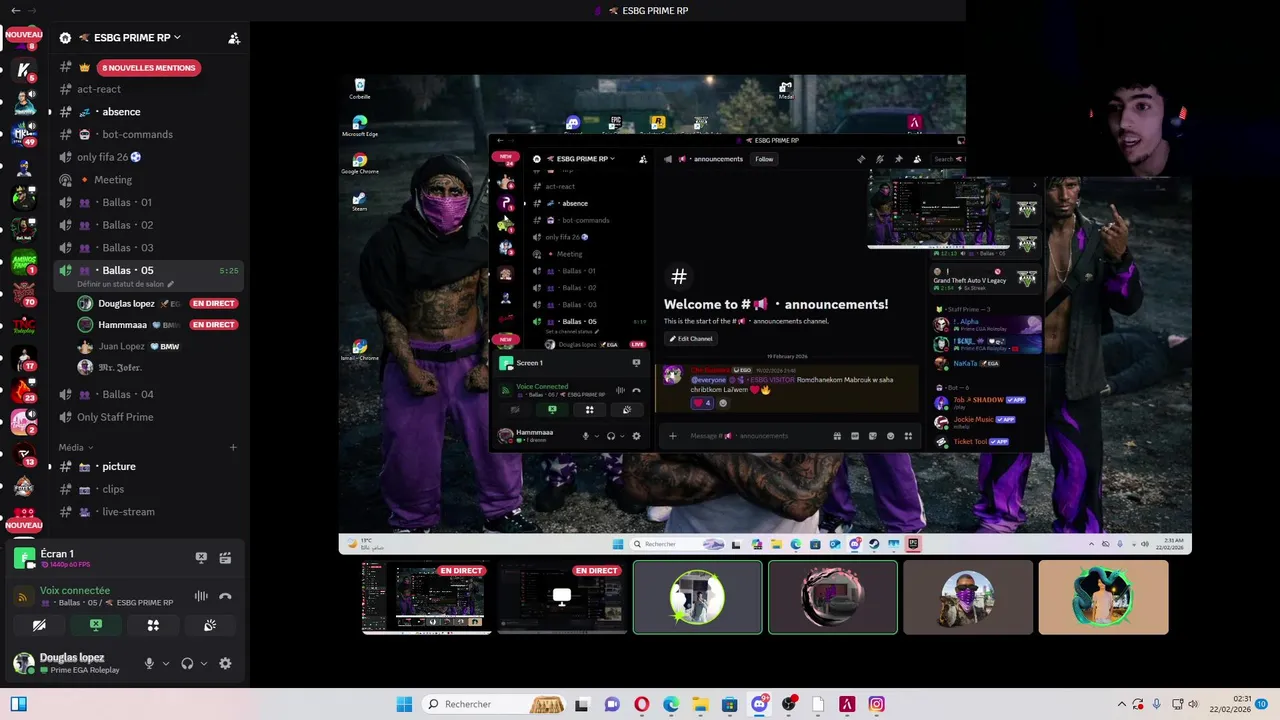Expand microphone input options chevron
1280x720 pixels.
(166, 663)
